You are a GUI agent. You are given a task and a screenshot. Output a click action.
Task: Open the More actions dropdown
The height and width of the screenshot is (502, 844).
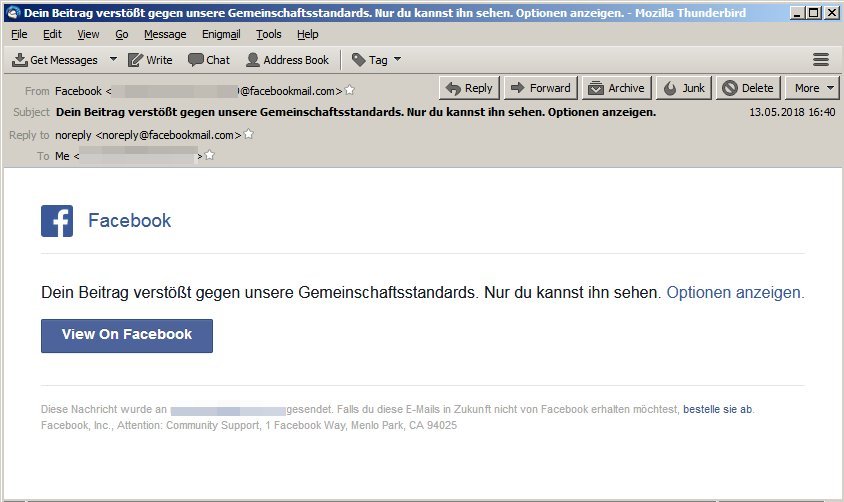pyautogui.click(x=813, y=88)
